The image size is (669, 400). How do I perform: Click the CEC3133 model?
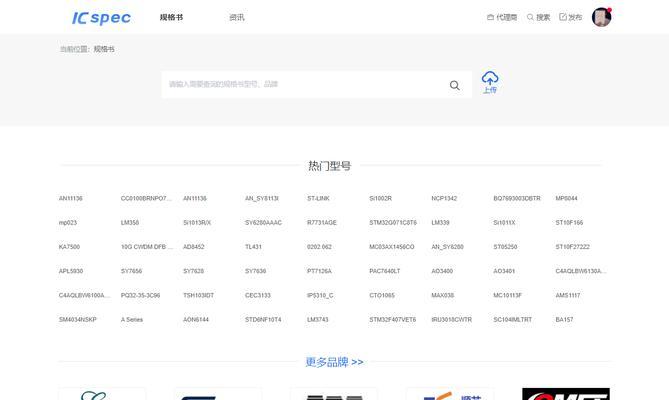(258, 296)
